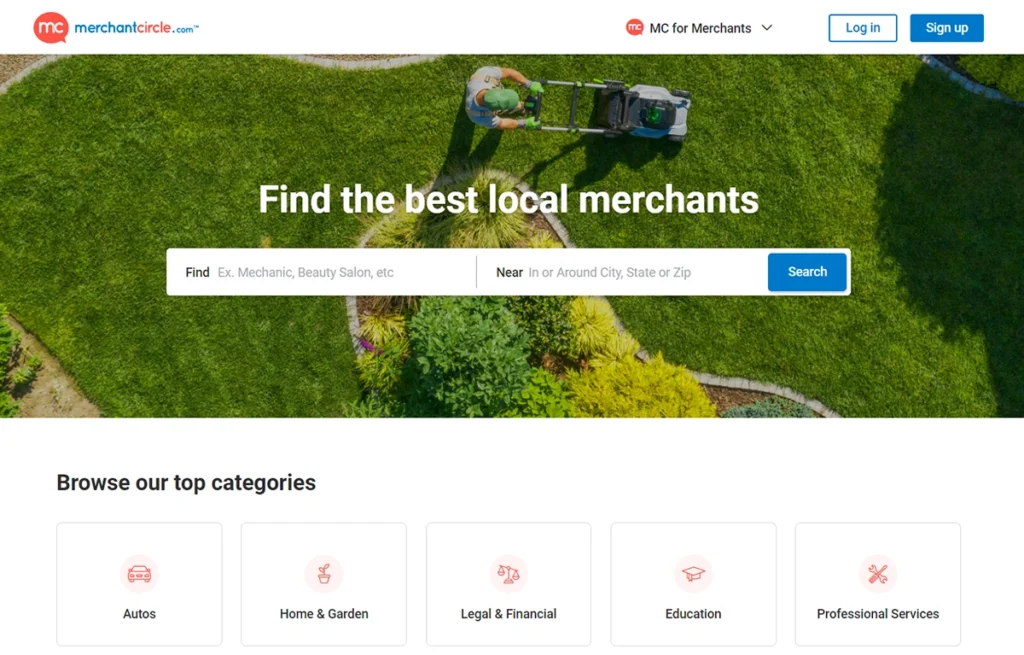The width and height of the screenshot is (1024, 655).
Task: Open the Home & Garden category label
Action: [x=324, y=614]
